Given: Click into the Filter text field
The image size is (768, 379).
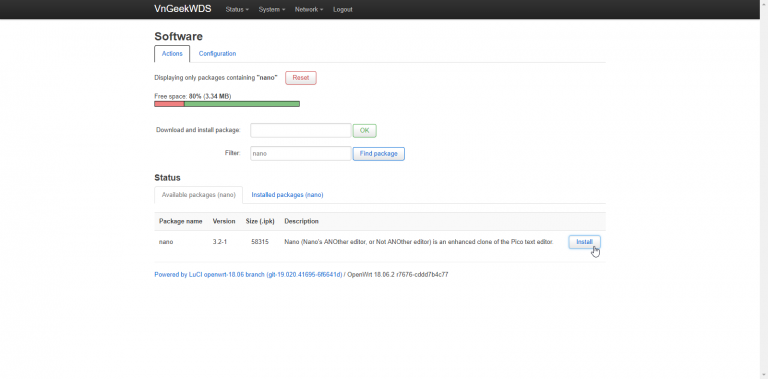Looking at the screenshot, I should [x=301, y=153].
